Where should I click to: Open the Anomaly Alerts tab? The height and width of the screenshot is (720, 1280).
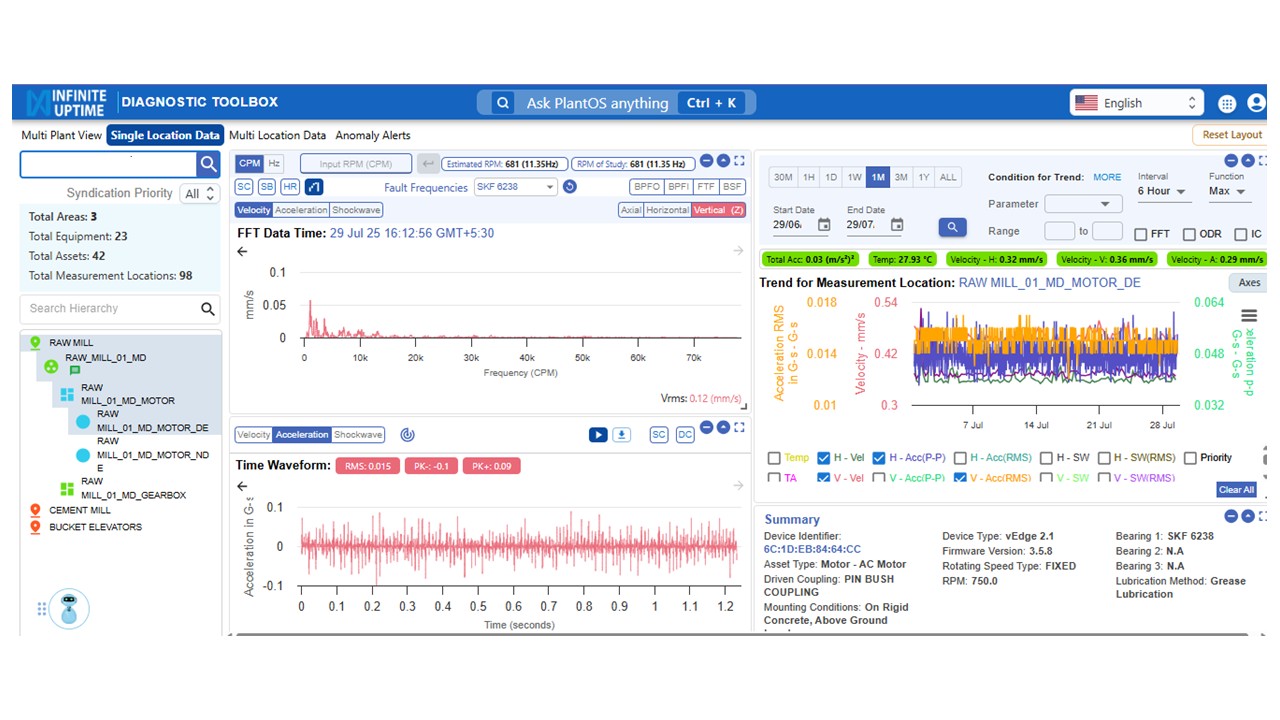tap(373, 135)
